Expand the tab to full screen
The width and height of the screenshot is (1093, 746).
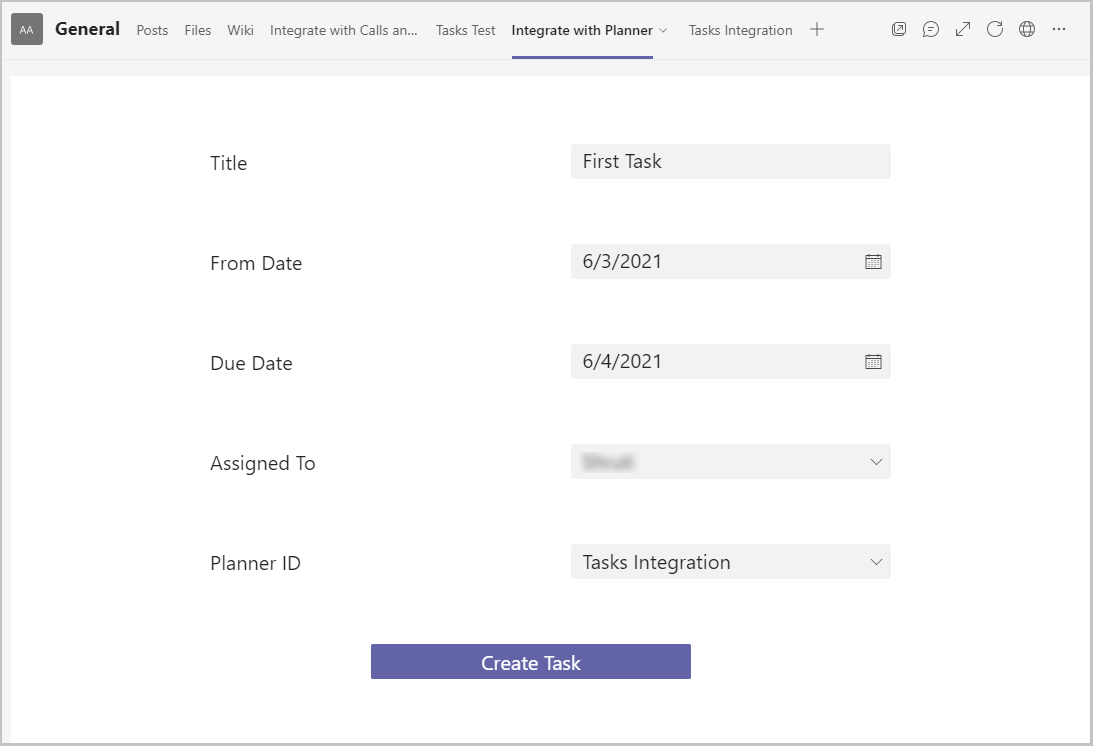tap(963, 30)
